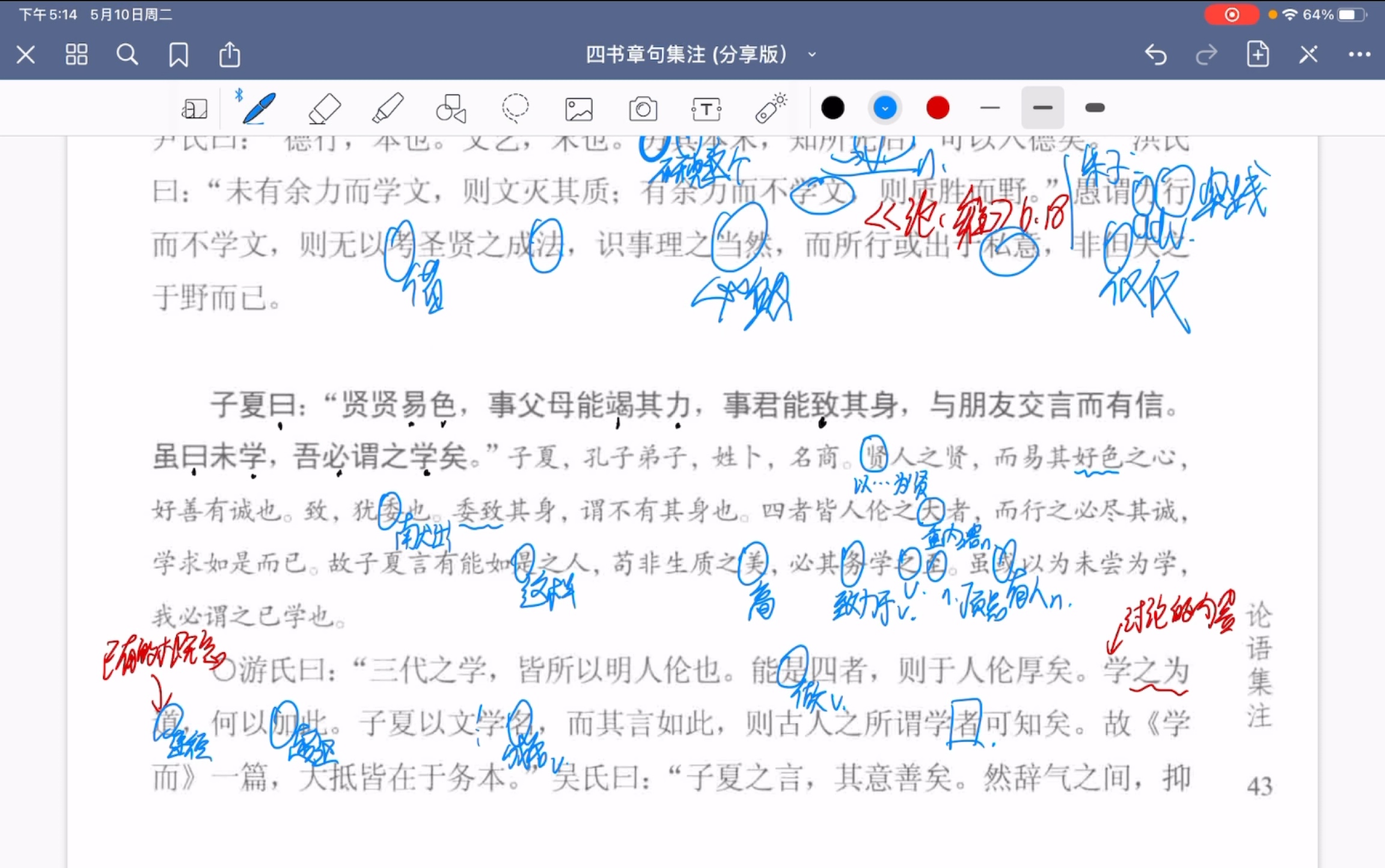Toggle blue color for annotation

point(884,108)
